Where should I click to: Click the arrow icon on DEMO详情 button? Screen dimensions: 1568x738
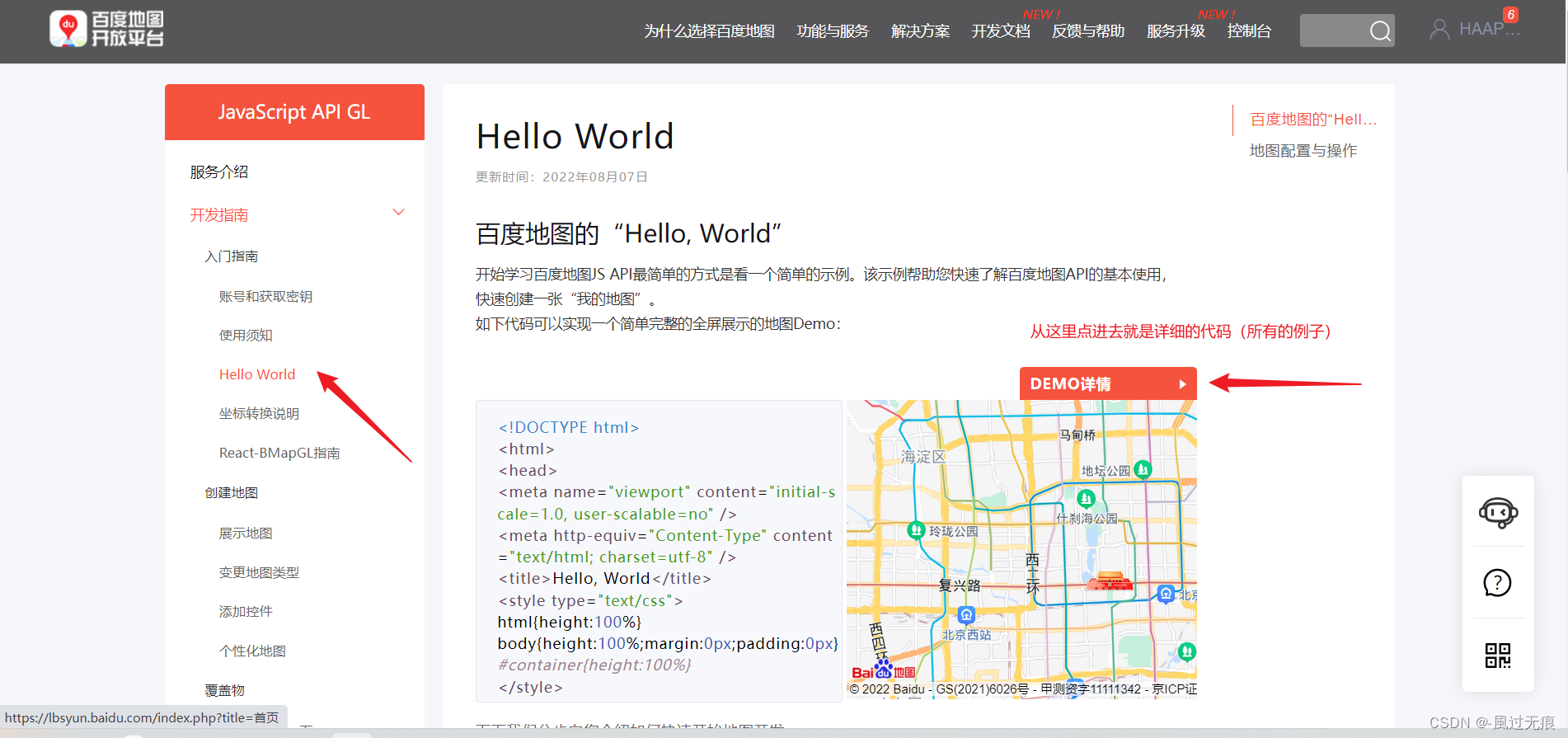1182,384
